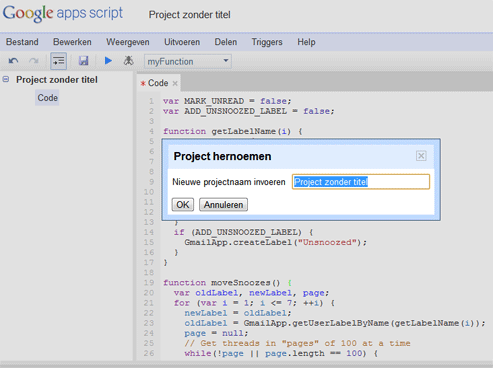Click the function getLabelName(i) line
Viewport: 493px width, 368px height.
[233, 131]
